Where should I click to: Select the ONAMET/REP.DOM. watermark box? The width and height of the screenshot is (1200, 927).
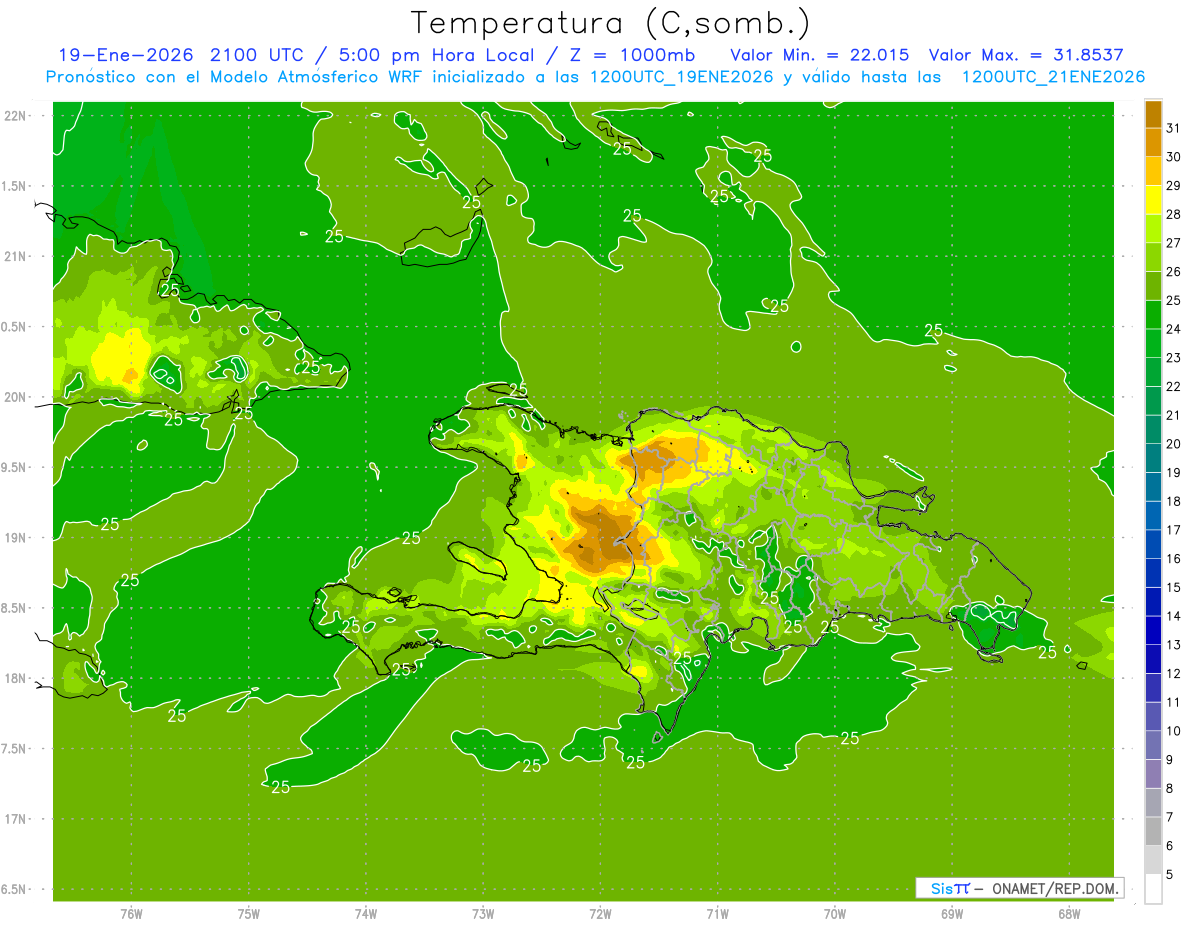(1019, 888)
